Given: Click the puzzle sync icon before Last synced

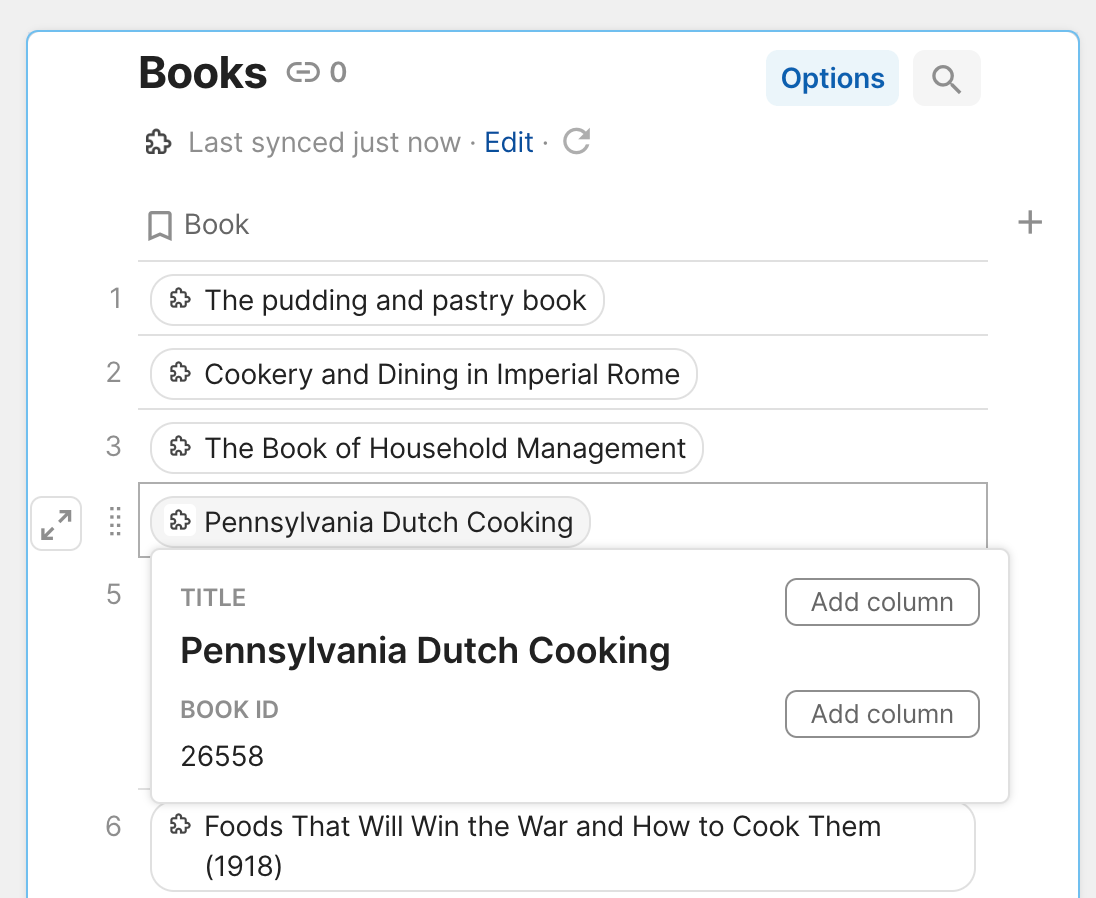Looking at the screenshot, I should pos(158,142).
